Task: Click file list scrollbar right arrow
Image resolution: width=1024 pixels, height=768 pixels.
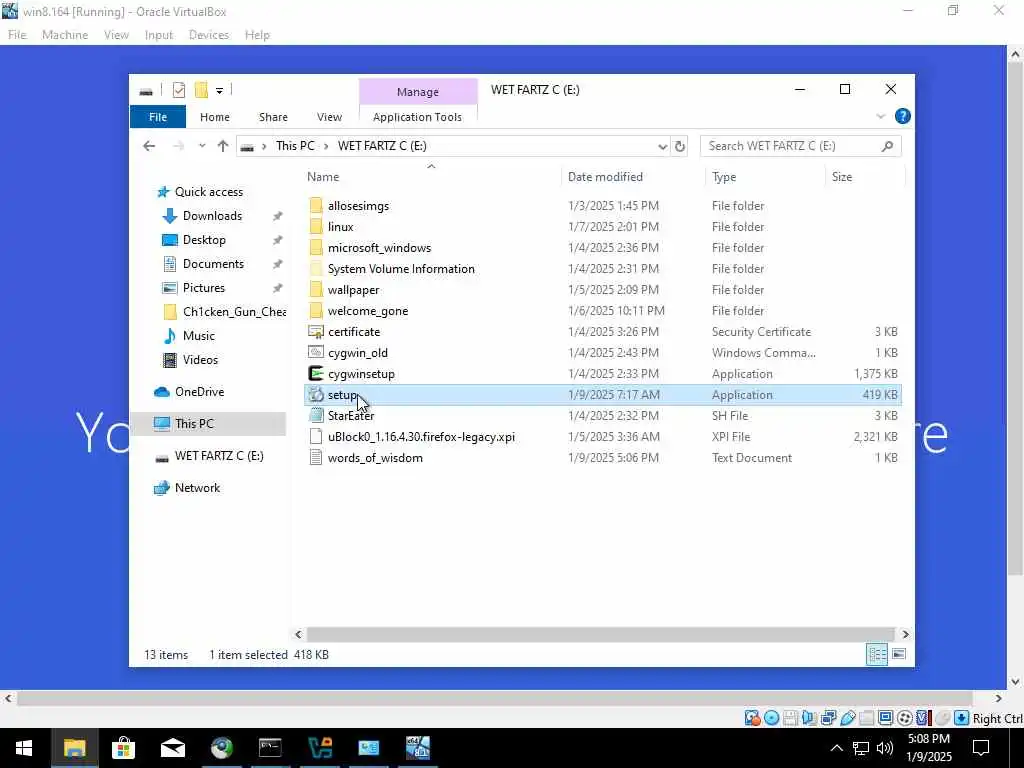Action: (905, 634)
